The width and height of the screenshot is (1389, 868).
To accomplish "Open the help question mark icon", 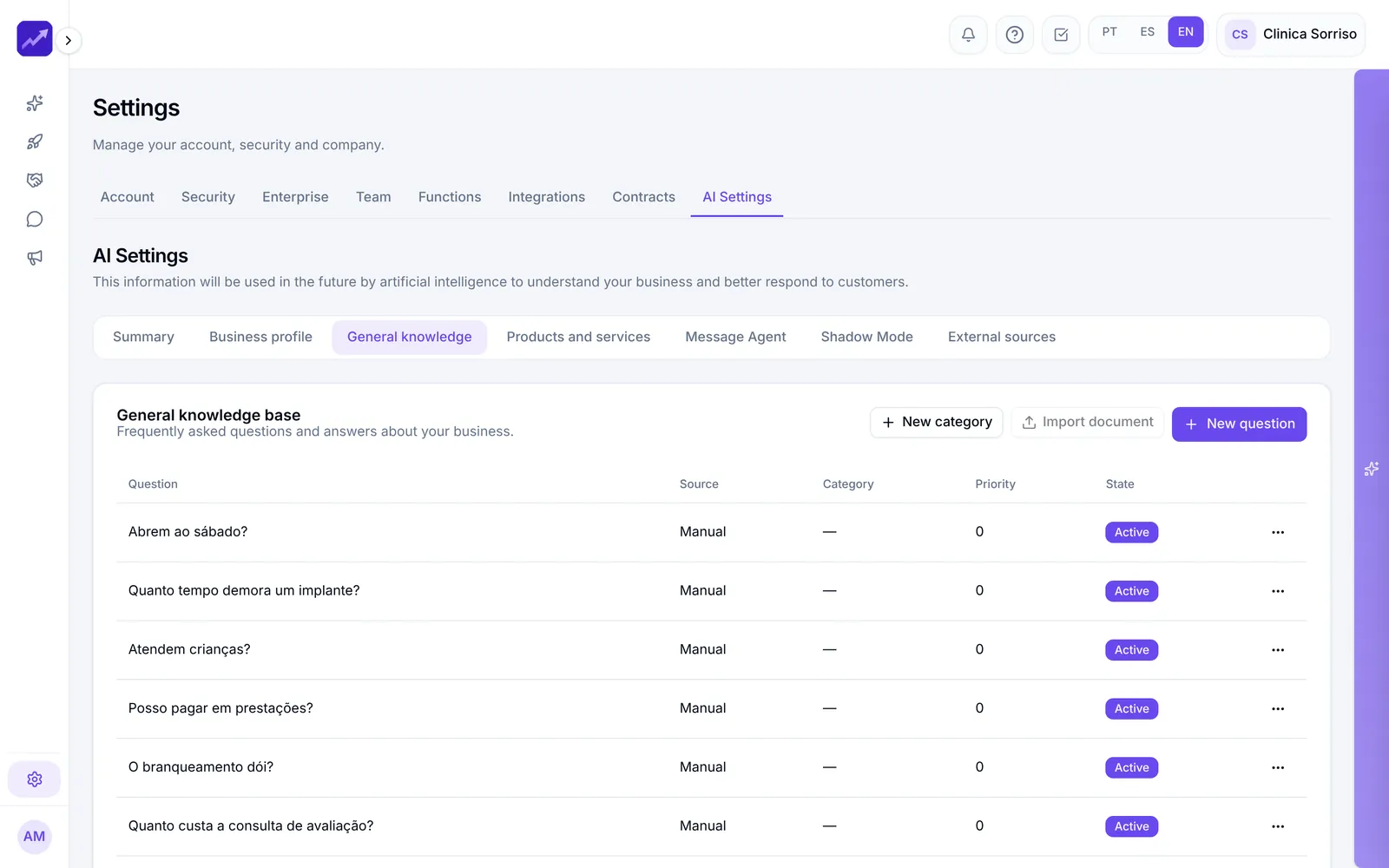I will [1014, 35].
